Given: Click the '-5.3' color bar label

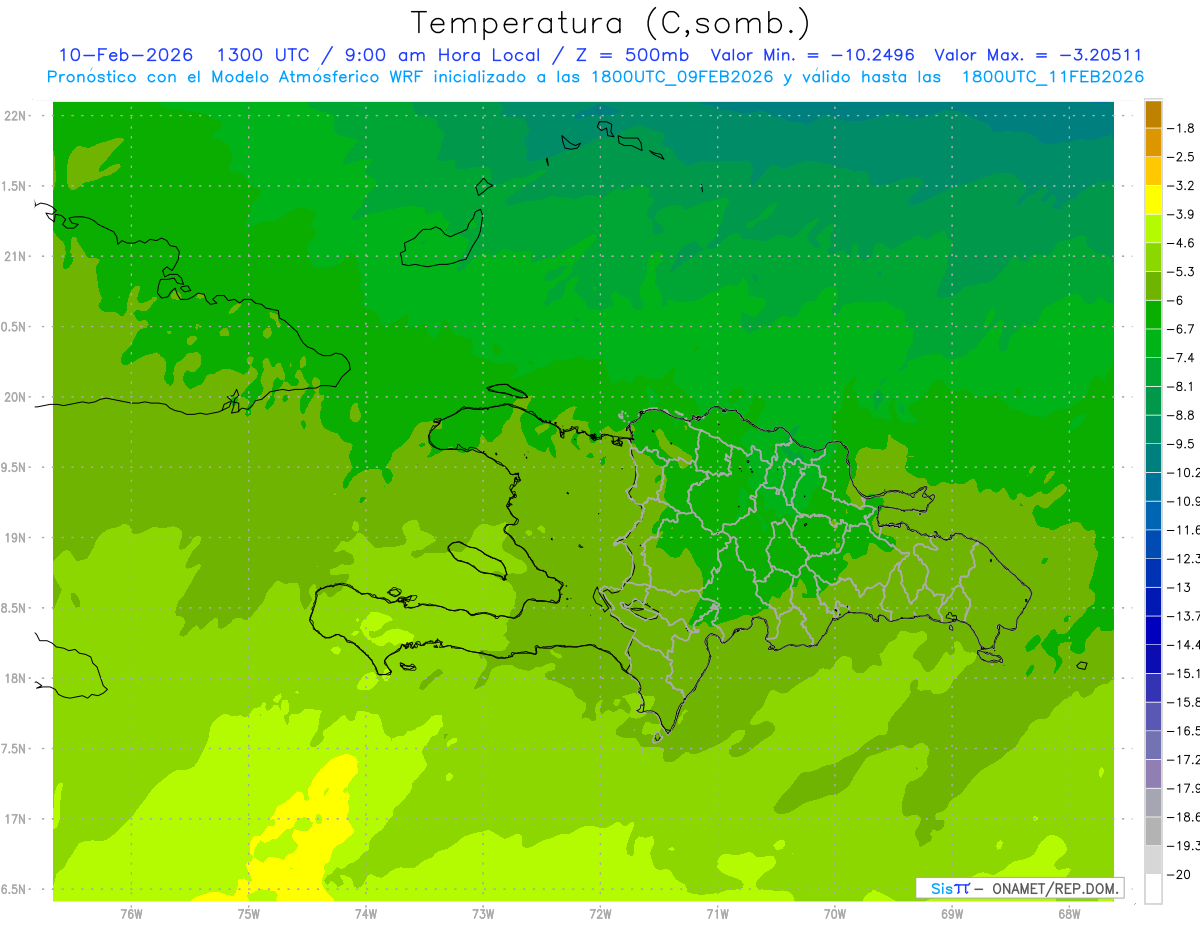Looking at the screenshot, I should pyautogui.click(x=1182, y=271).
